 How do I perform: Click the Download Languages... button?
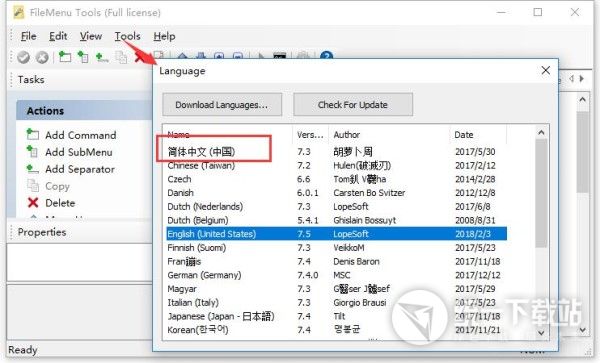click(x=222, y=104)
